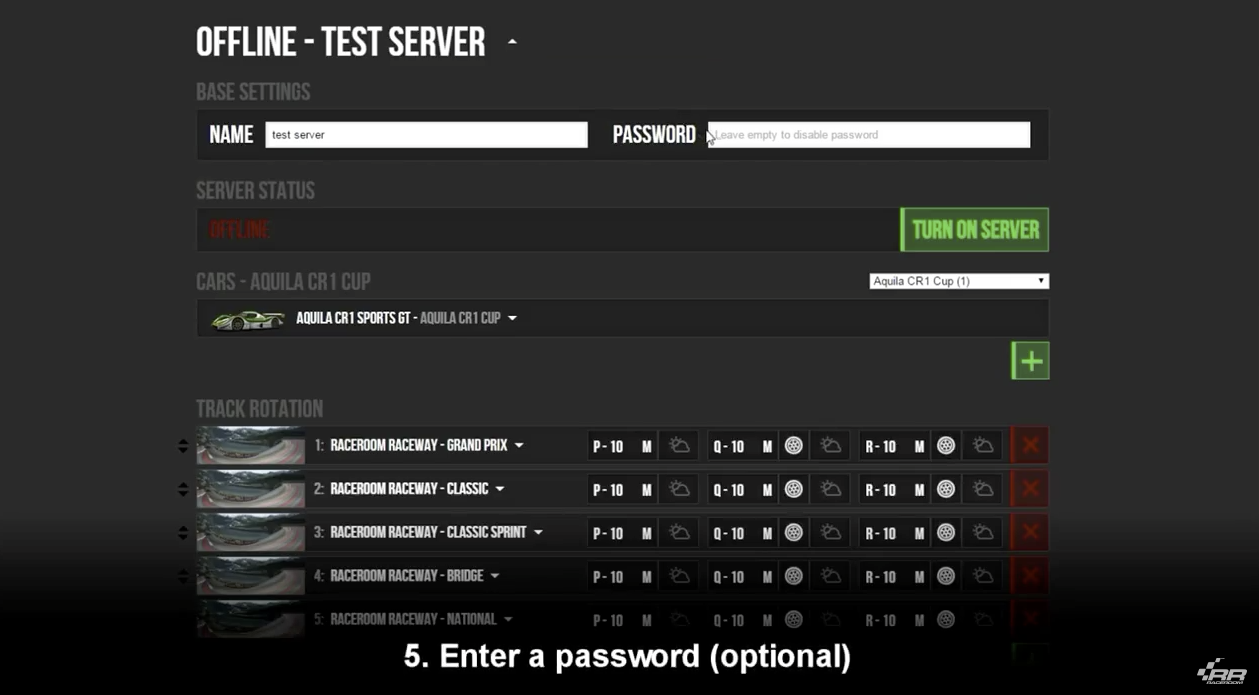
Task: Add a car with the green plus button
Action: pos(1030,361)
